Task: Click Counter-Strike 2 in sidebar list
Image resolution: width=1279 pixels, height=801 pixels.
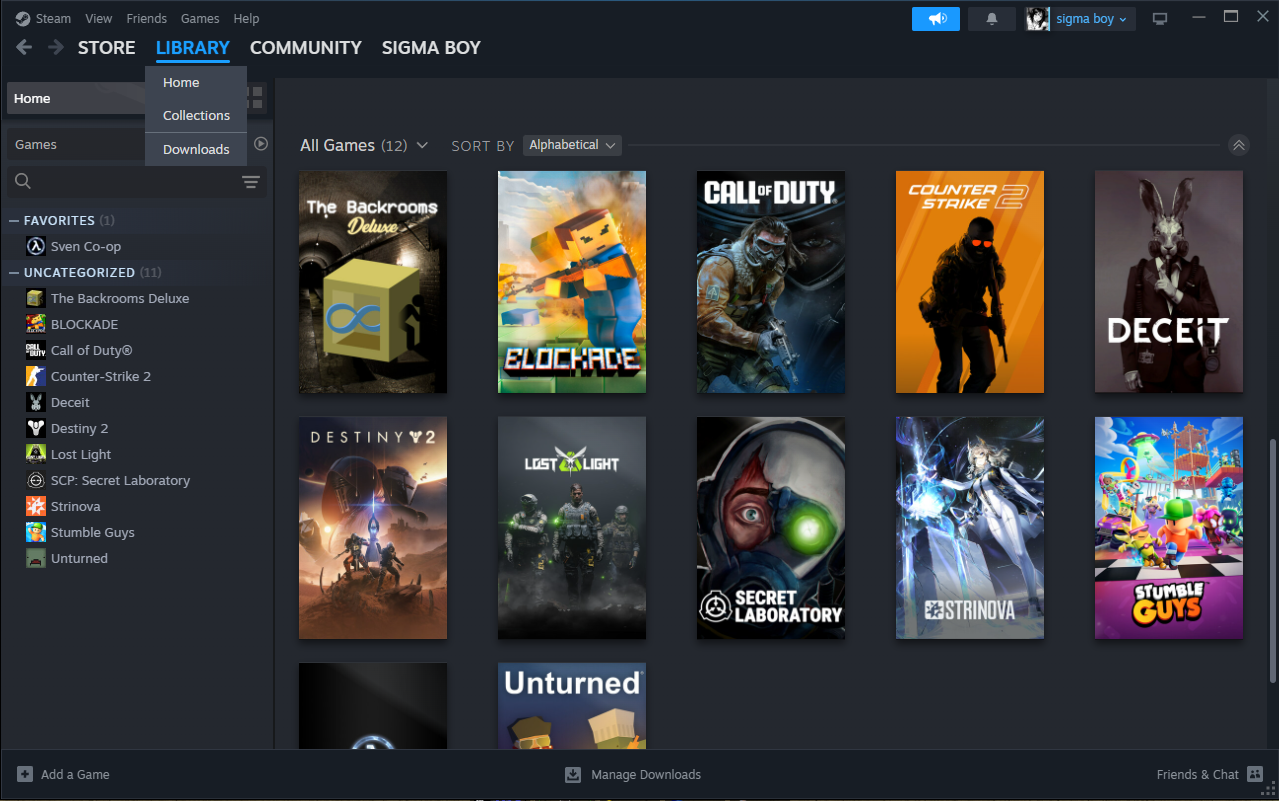Action: click(x=100, y=376)
